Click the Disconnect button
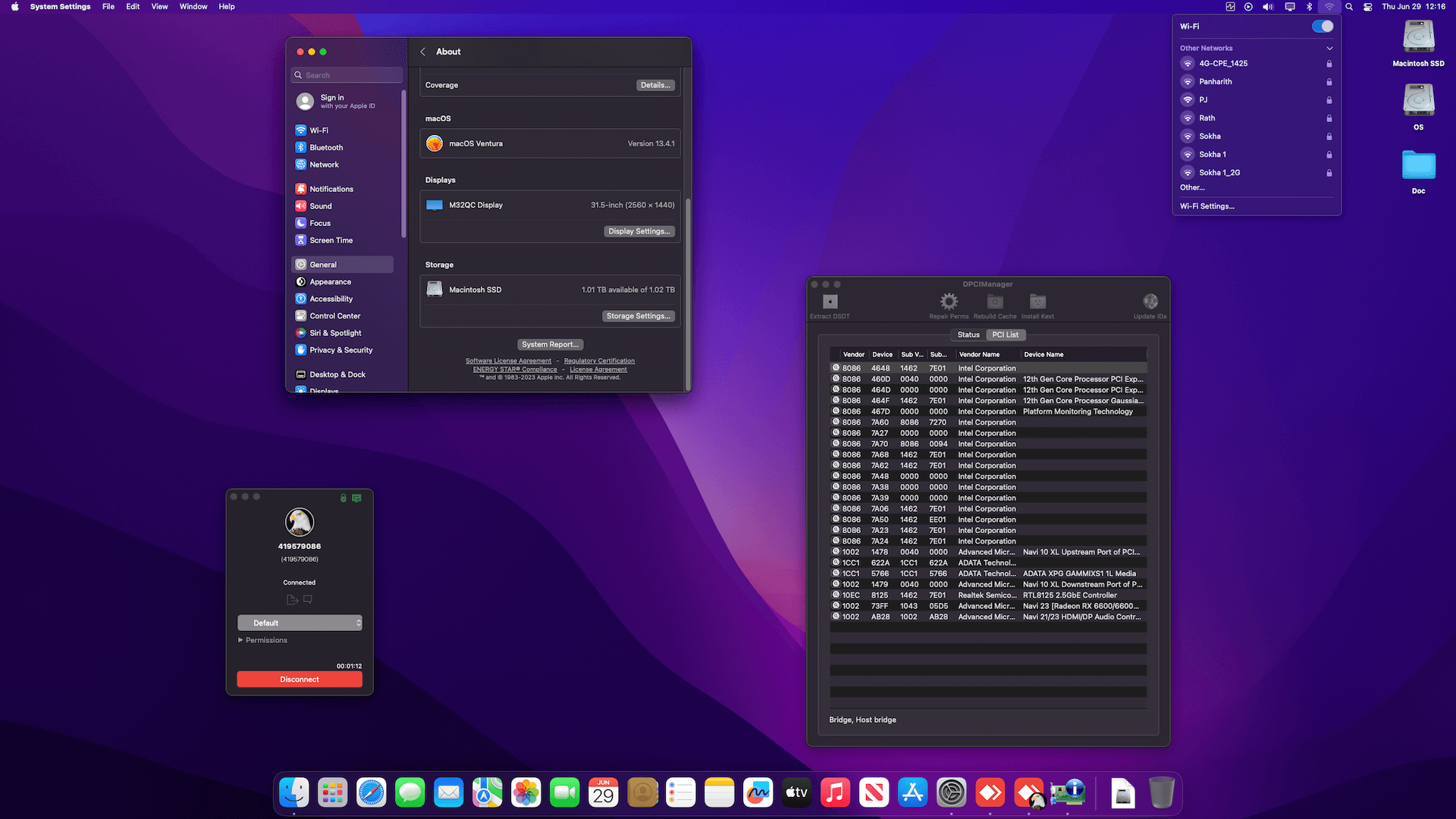1456x819 pixels. click(300, 679)
